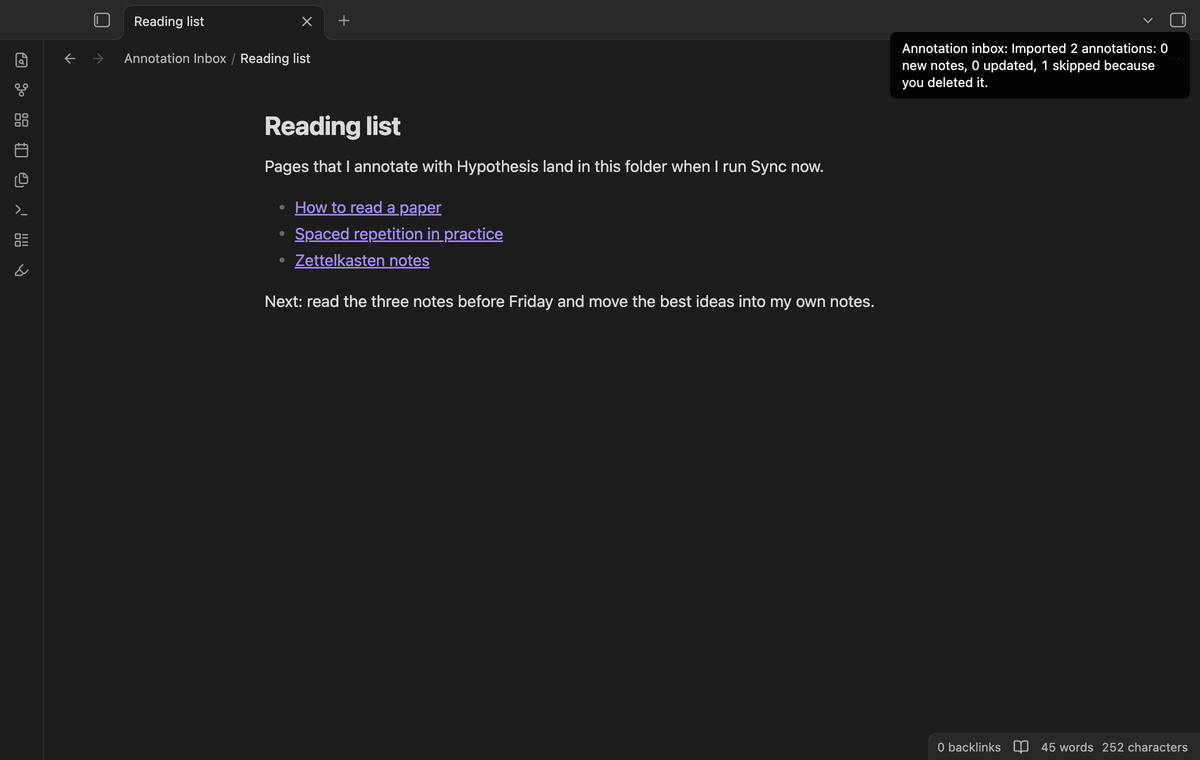Screen dimensions: 1200x760
Task: Create new canvas via ribbon icon
Action: 22,120
